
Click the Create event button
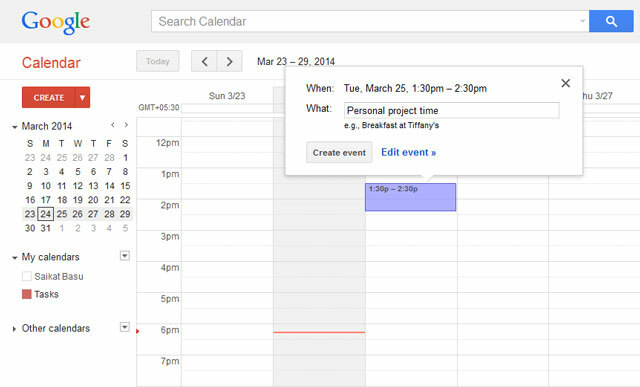[x=339, y=152]
